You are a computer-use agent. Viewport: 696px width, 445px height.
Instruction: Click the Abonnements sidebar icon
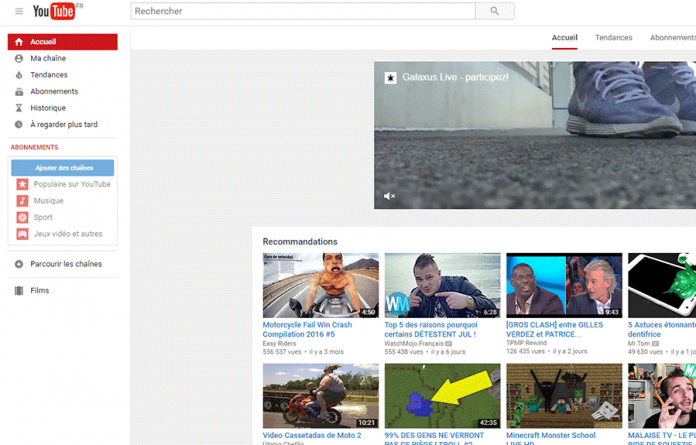point(19,92)
